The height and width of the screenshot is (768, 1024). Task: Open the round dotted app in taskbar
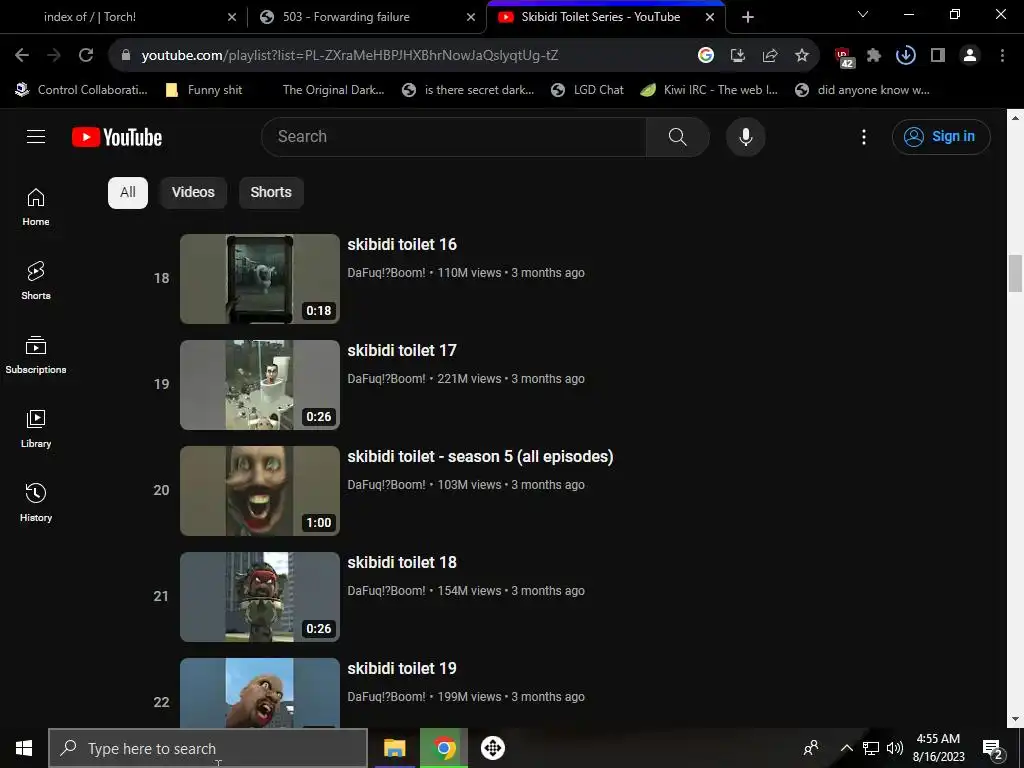click(x=493, y=748)
